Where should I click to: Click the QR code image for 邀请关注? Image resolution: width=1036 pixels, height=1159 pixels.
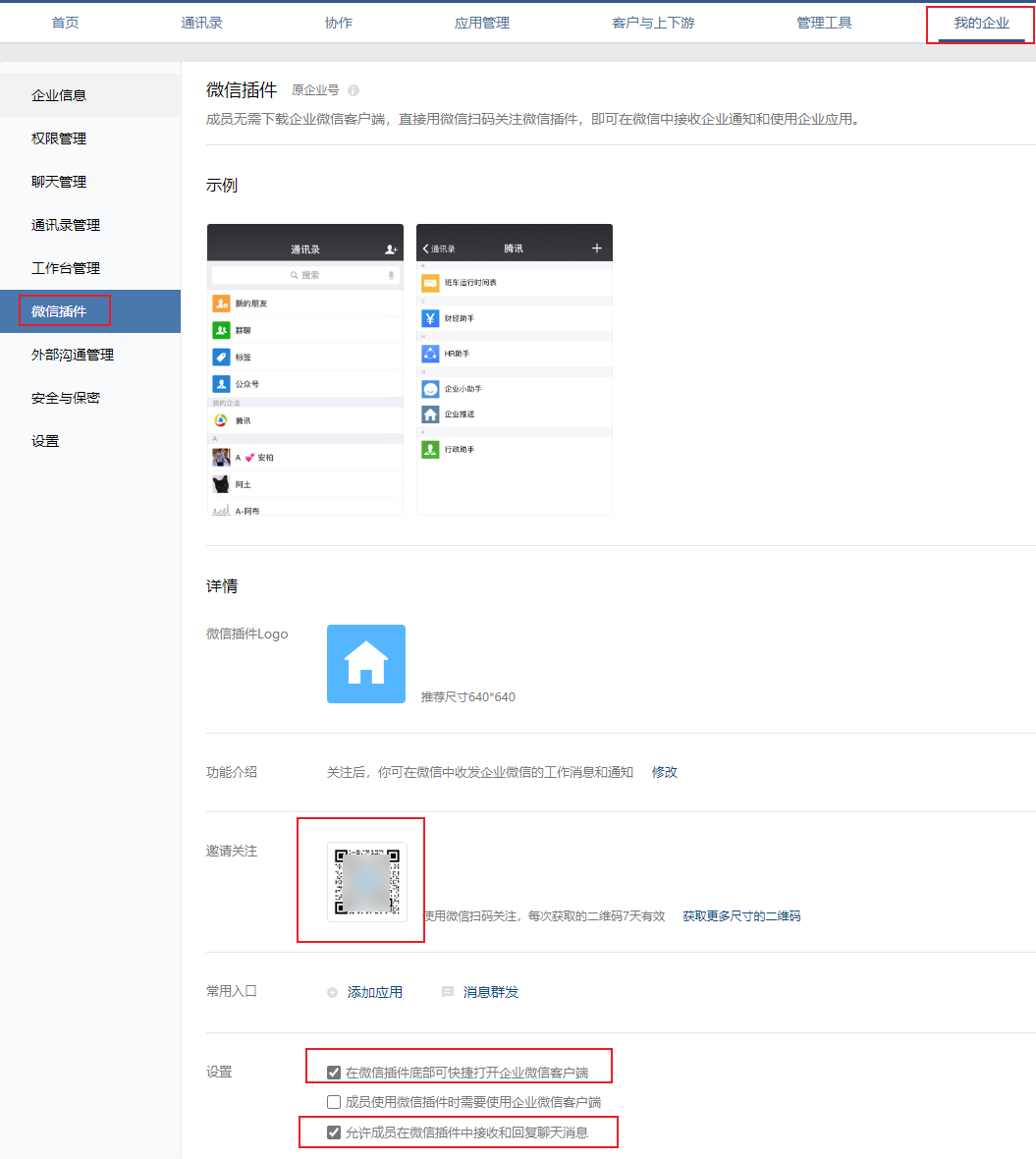point(366,881)
